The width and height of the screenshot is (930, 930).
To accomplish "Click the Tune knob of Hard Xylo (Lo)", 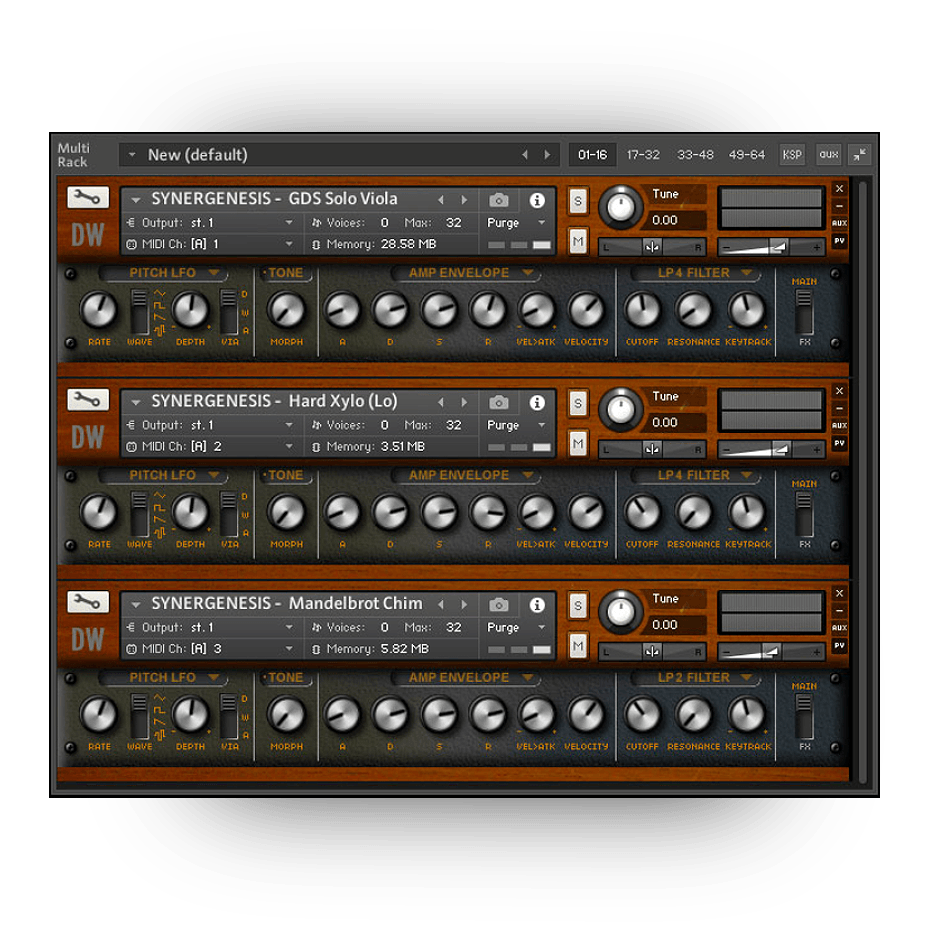I will [620, 410].
